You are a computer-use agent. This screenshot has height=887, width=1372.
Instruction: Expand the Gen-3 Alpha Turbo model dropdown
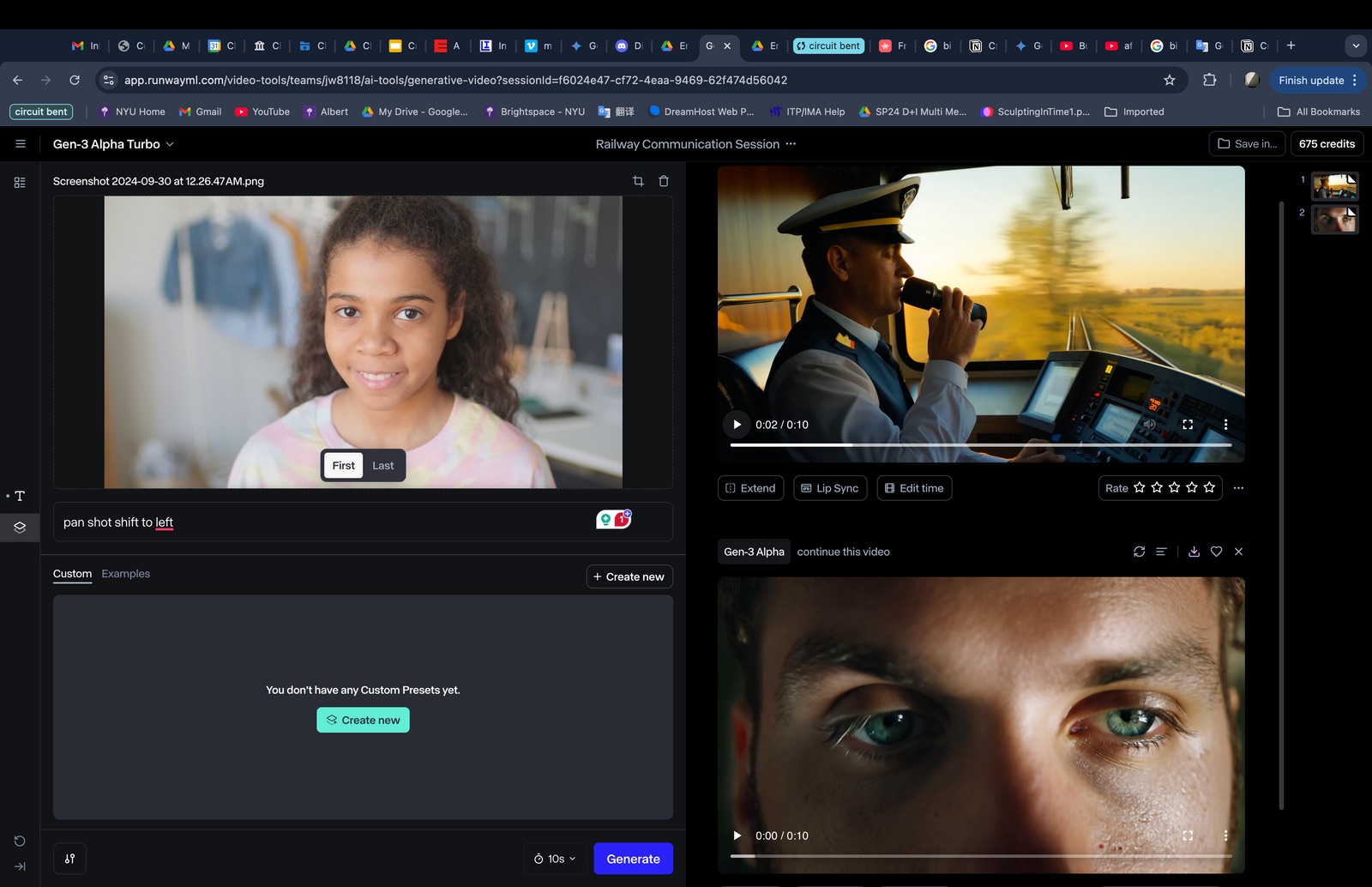113,144
